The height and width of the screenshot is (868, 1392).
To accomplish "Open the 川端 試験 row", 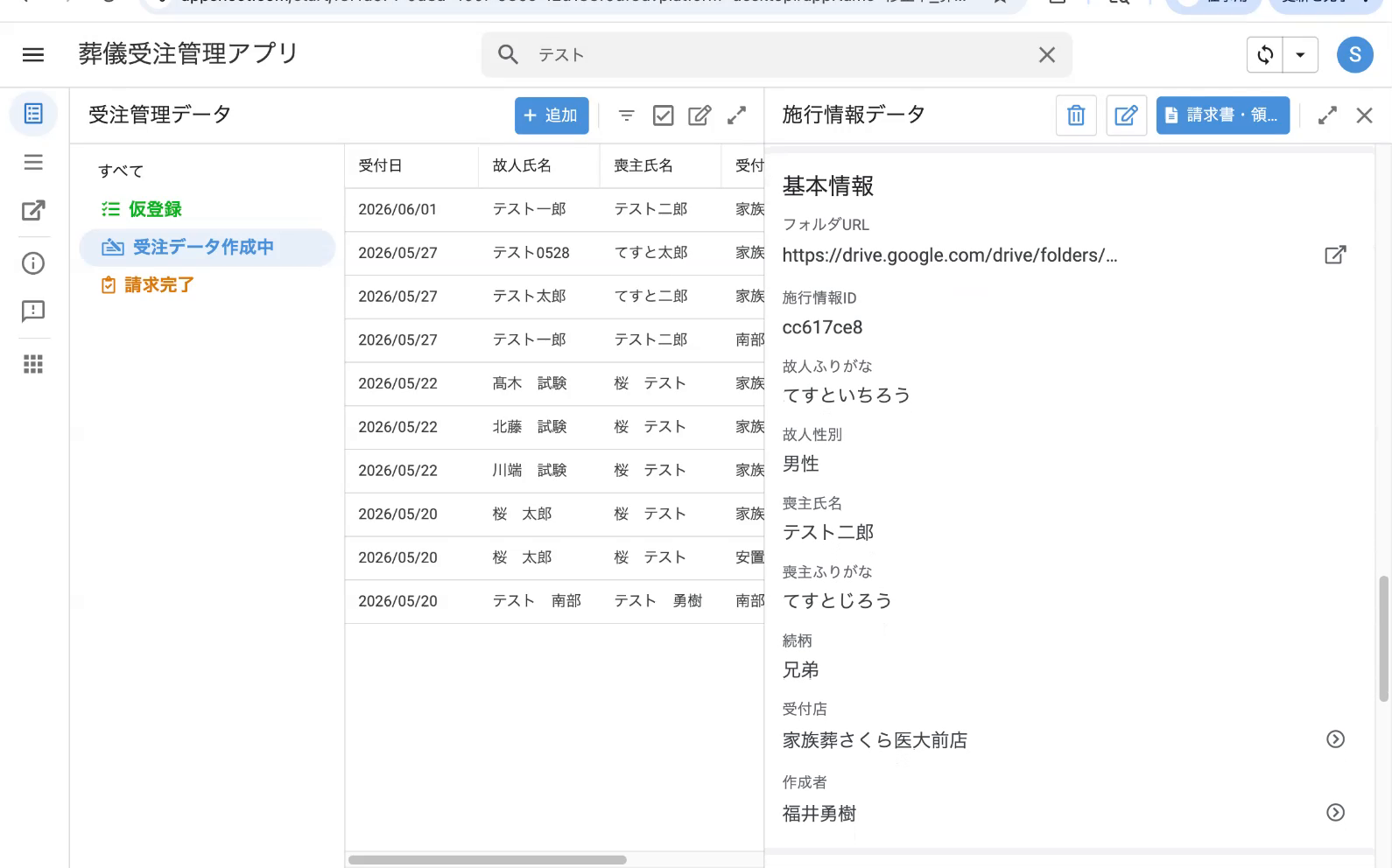I will pos(554,471).
